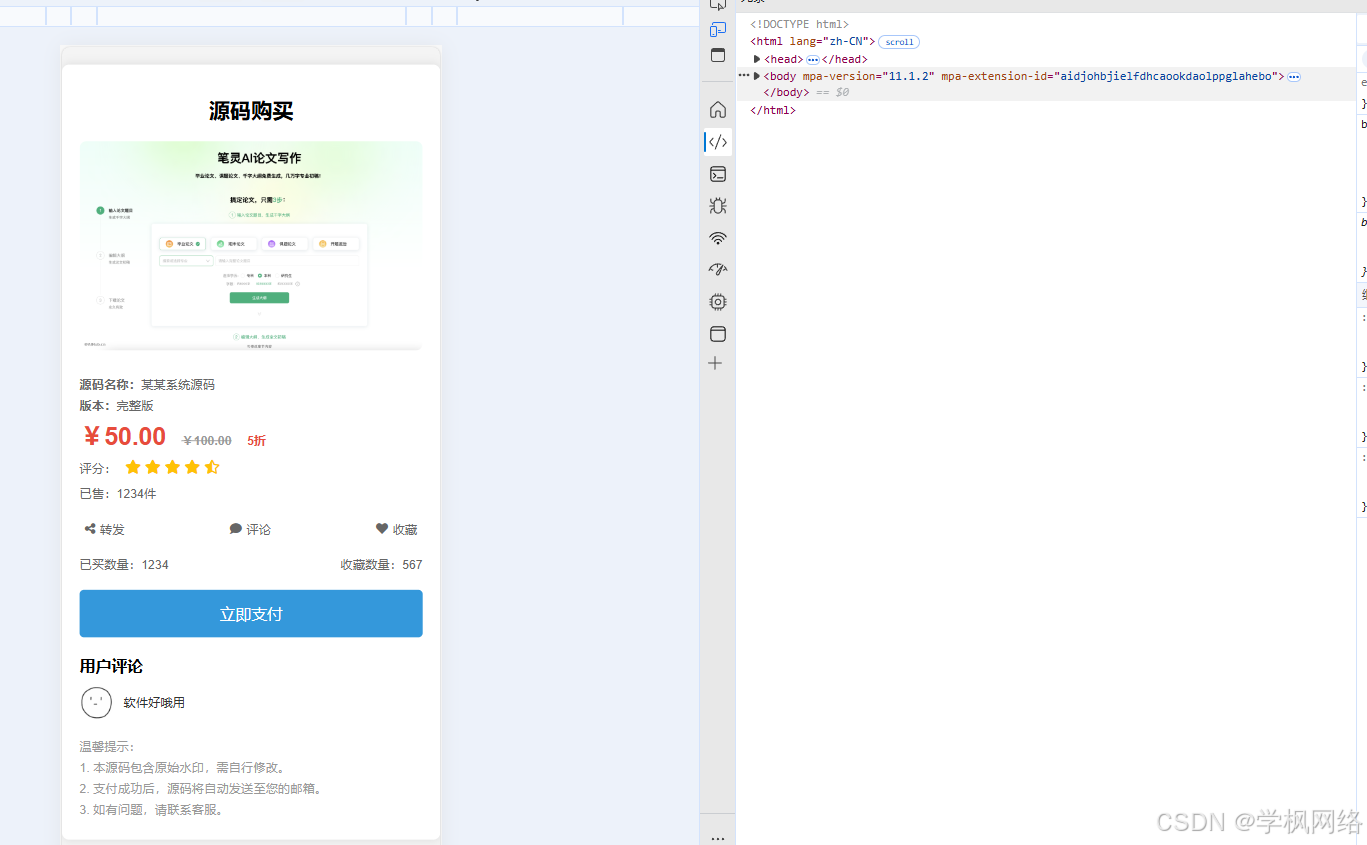Open the Memory chip icon
1367x845 pixels.
coord(718,302)
